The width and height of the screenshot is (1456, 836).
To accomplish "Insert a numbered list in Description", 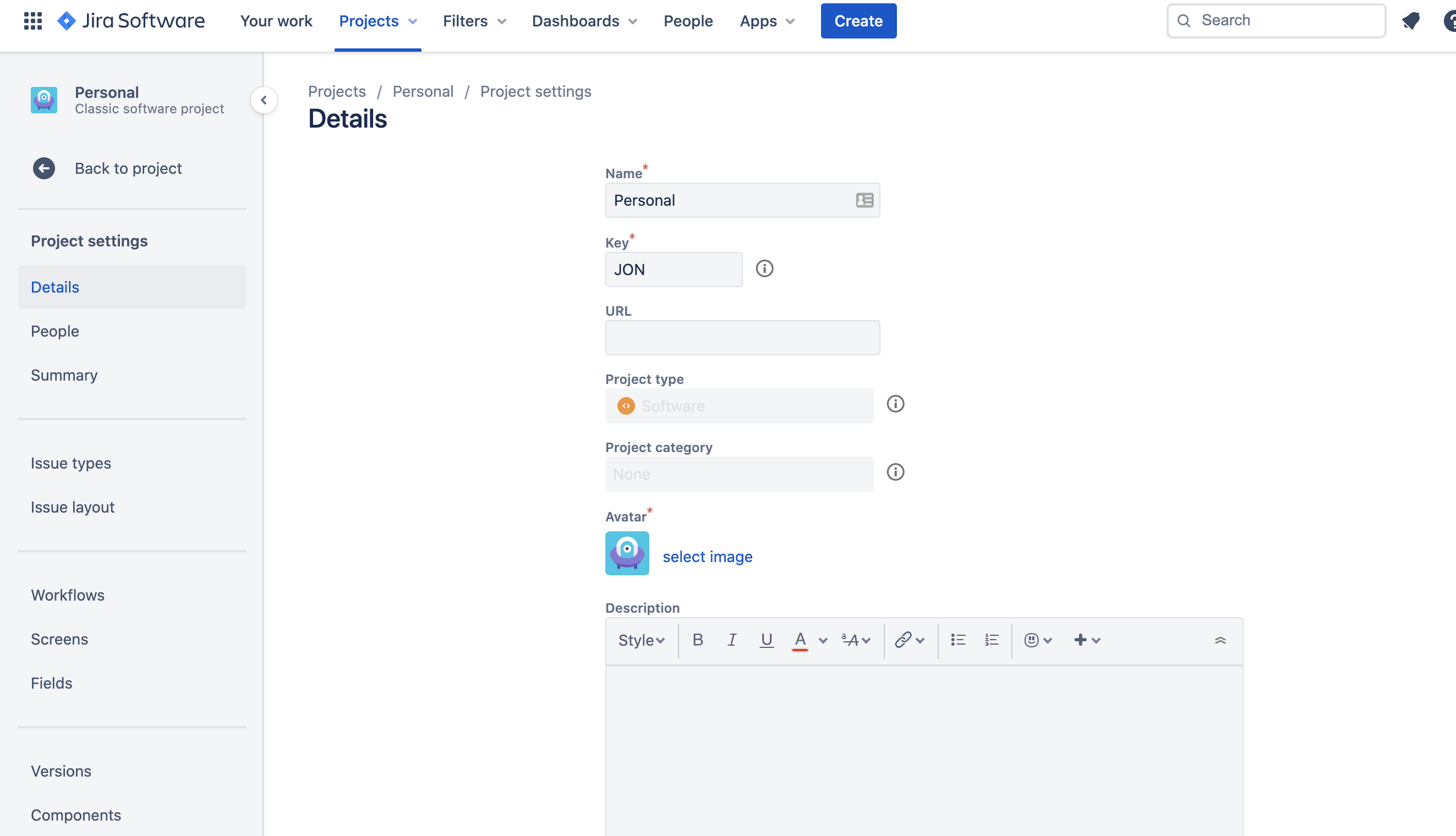I will pos(992,640).
